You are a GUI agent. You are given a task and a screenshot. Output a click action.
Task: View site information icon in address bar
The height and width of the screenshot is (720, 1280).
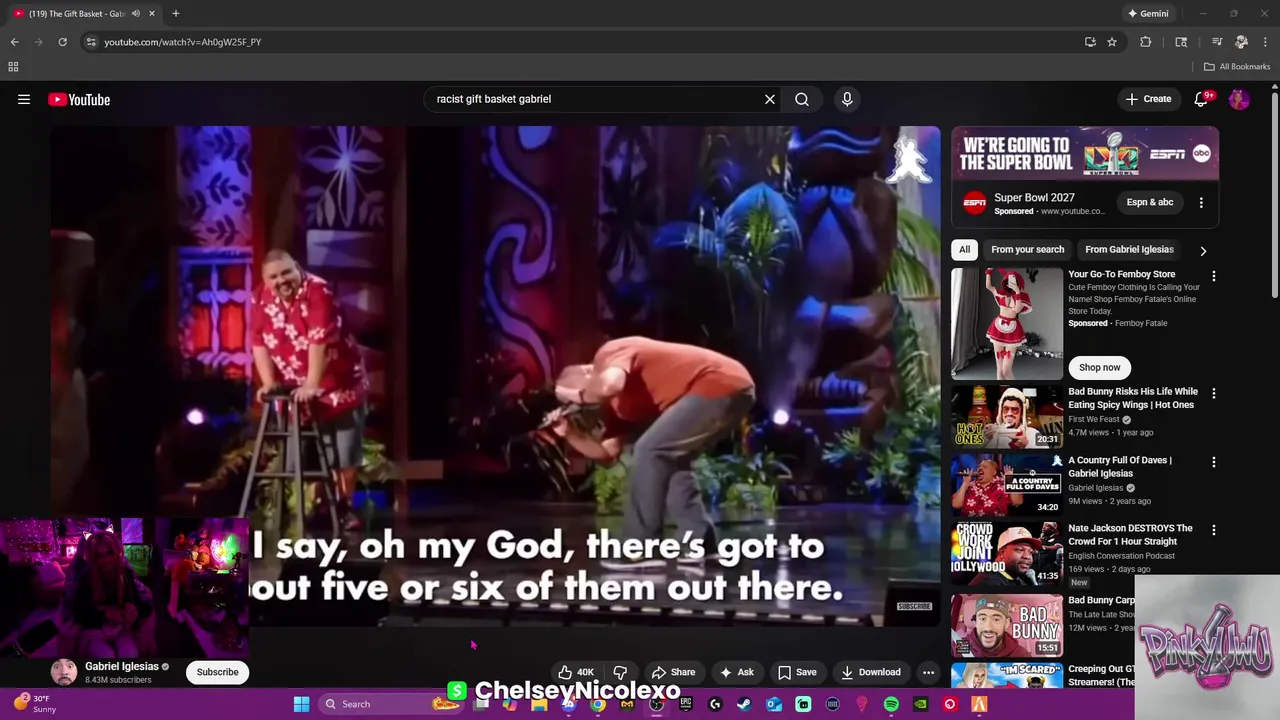91,42
